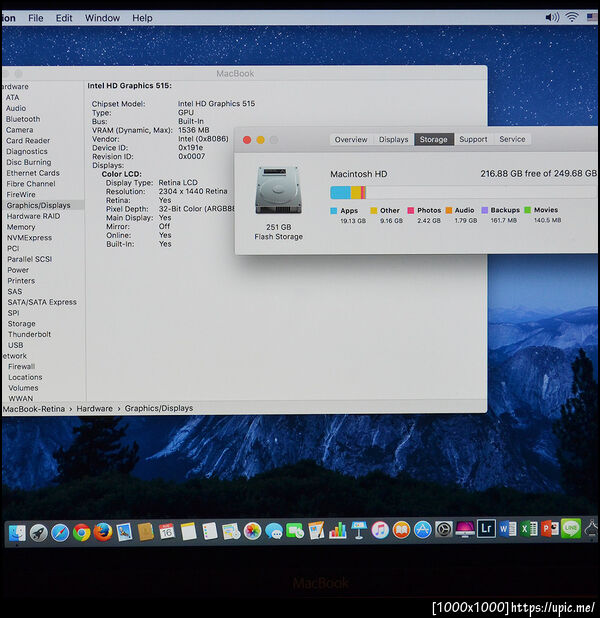Click the Macintosh HD drive icon
600x618 pixels.
pos(278,191)
